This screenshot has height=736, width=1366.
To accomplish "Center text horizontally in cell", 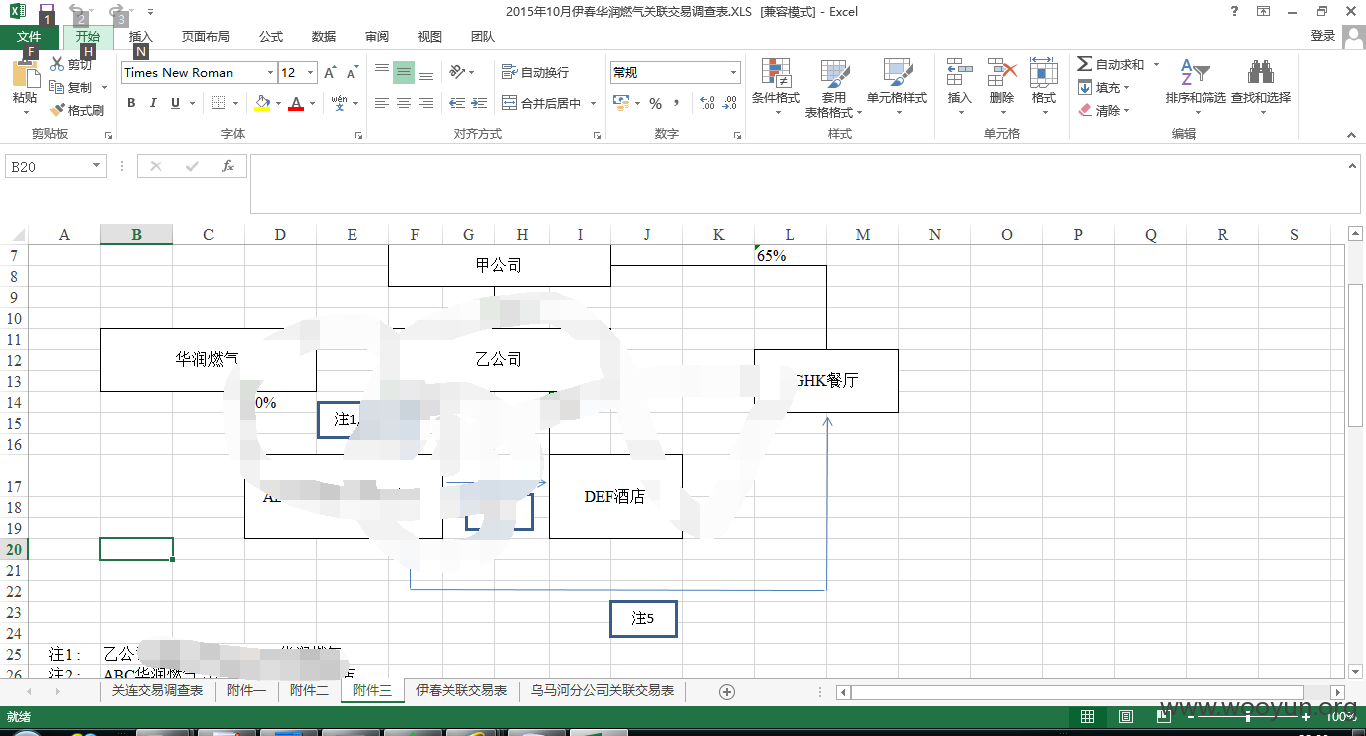I will (404, 103).
